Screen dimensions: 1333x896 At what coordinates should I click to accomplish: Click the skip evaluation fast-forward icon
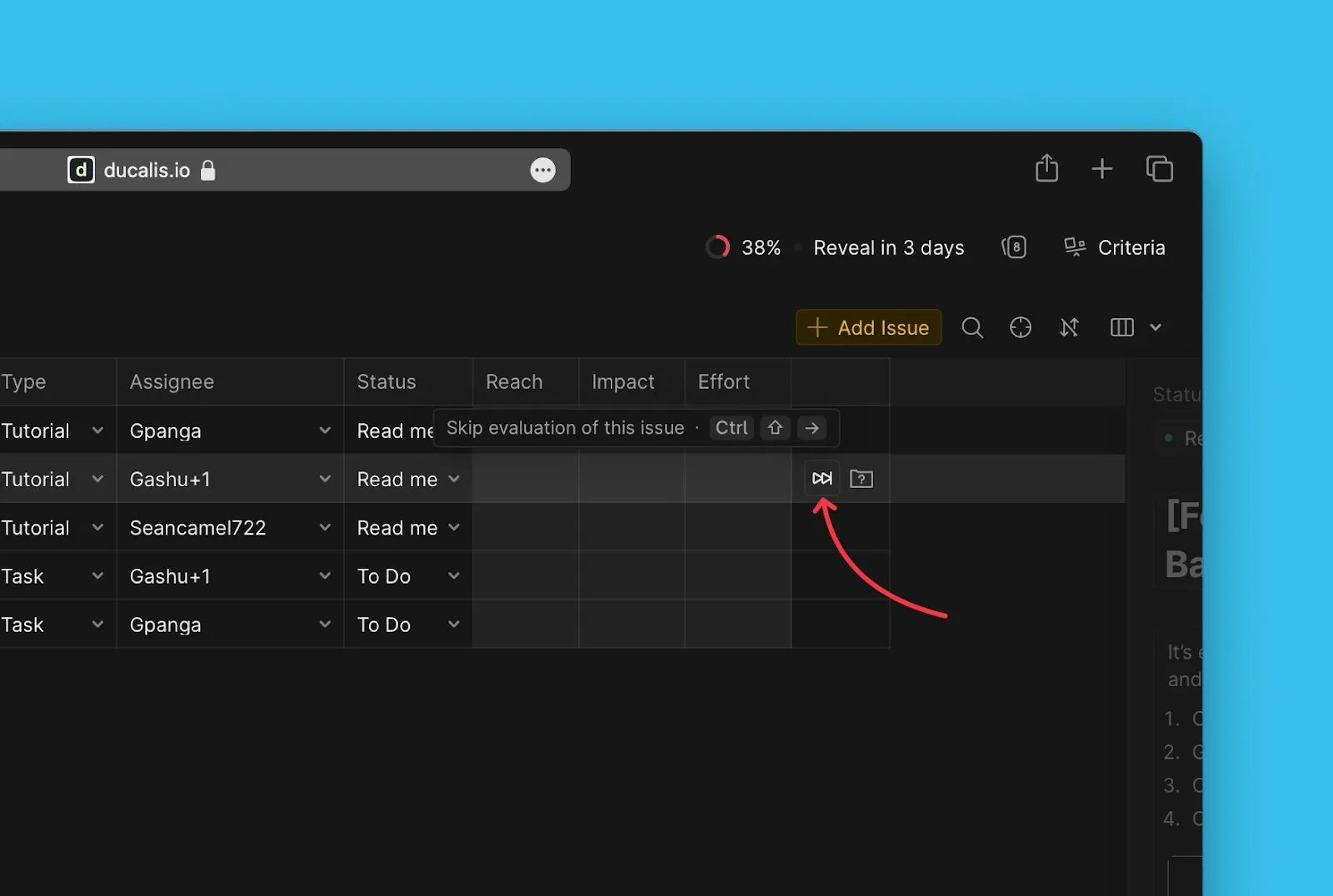(821, 478)
